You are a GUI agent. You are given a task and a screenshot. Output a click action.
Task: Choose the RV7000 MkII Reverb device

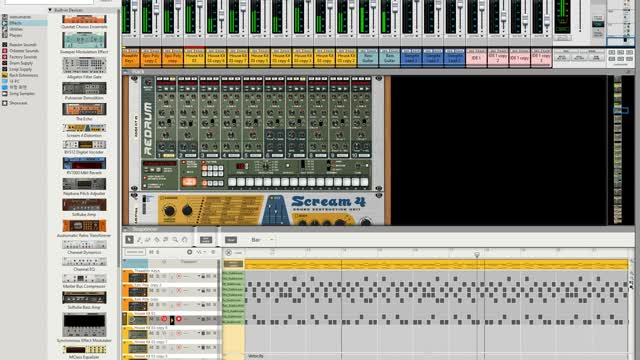click(x=84, y=163)
